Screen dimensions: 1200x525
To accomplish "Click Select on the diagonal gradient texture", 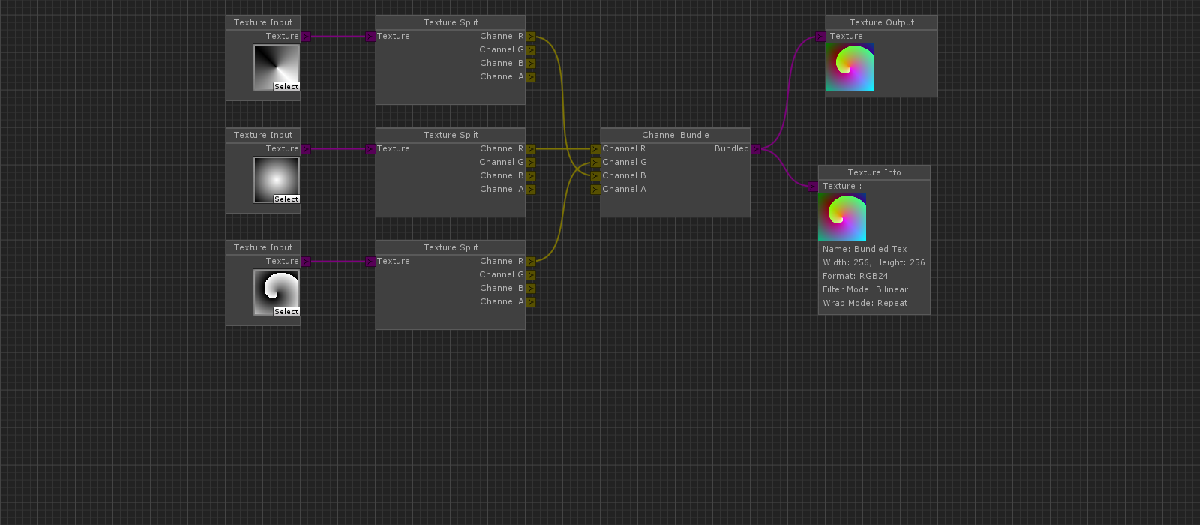I will tap(287, 87).
